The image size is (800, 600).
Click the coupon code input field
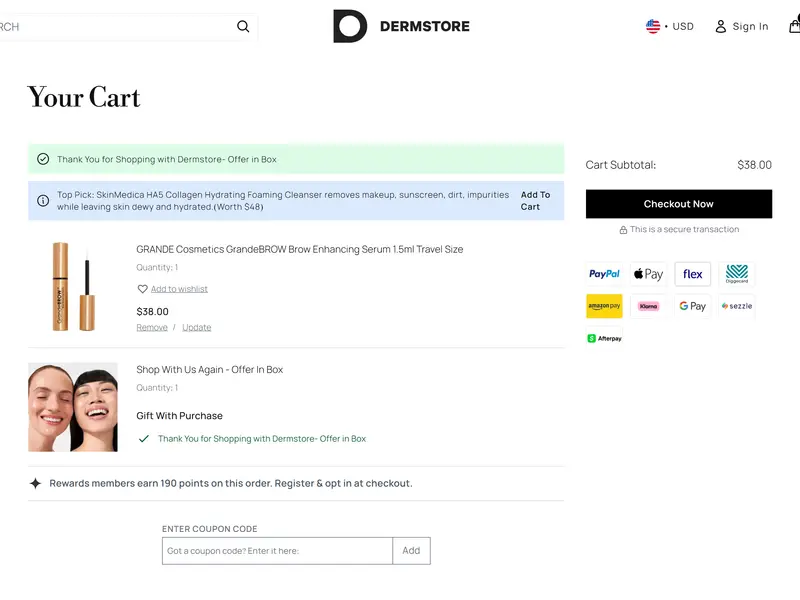277,551
